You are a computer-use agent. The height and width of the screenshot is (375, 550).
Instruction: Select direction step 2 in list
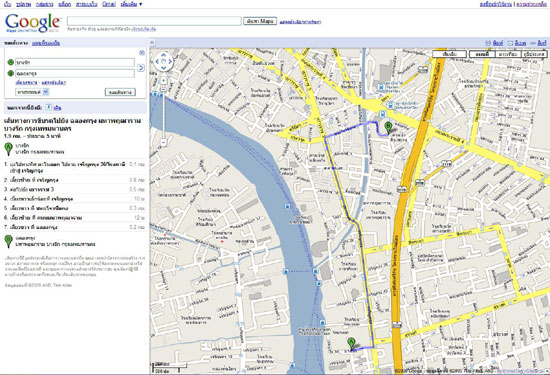(x=75, y=180)
